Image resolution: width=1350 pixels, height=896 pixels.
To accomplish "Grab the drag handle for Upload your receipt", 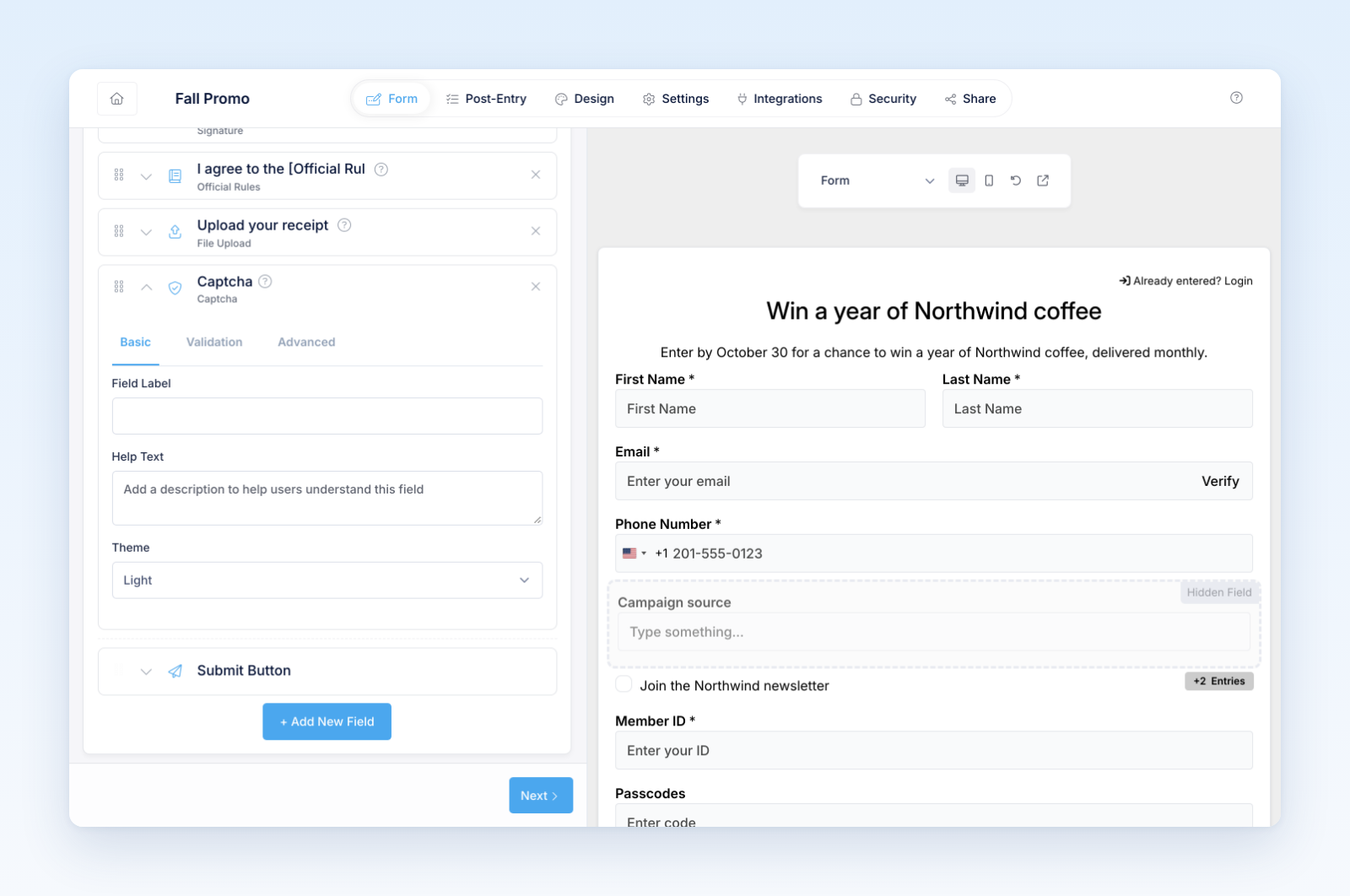I will [119, 231].
